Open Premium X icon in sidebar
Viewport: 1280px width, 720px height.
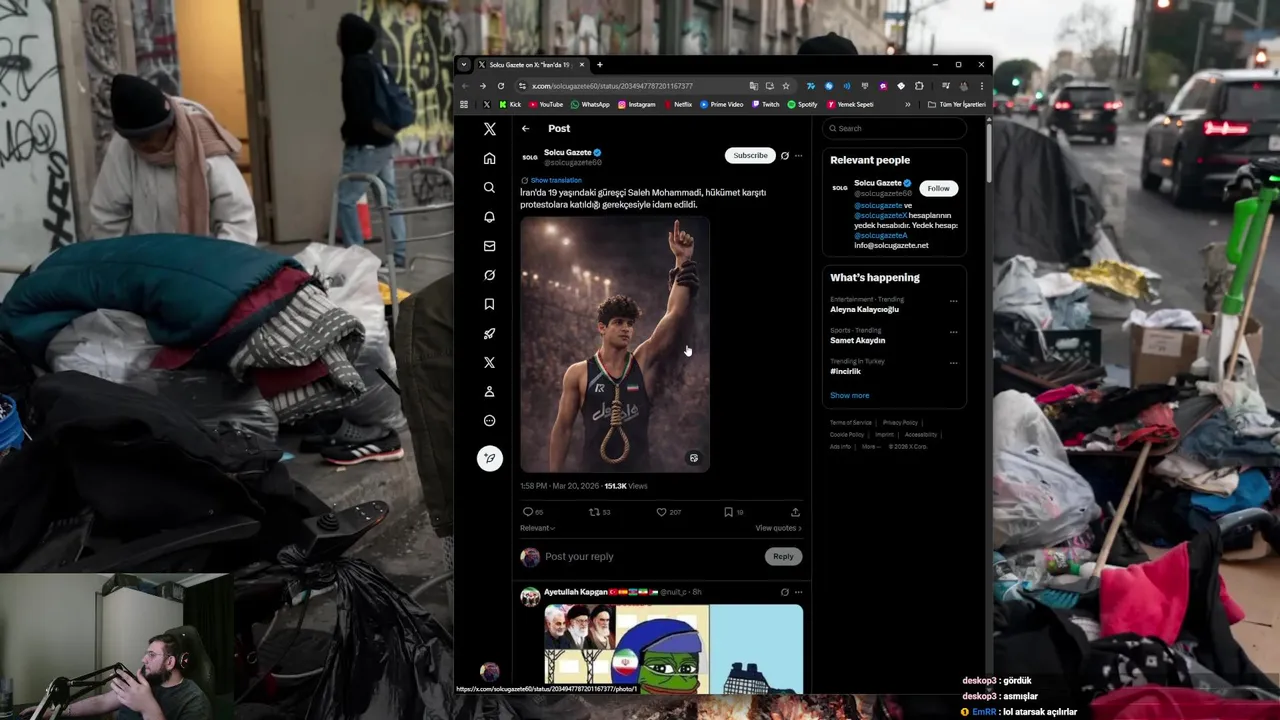click(x=489, y=362)
